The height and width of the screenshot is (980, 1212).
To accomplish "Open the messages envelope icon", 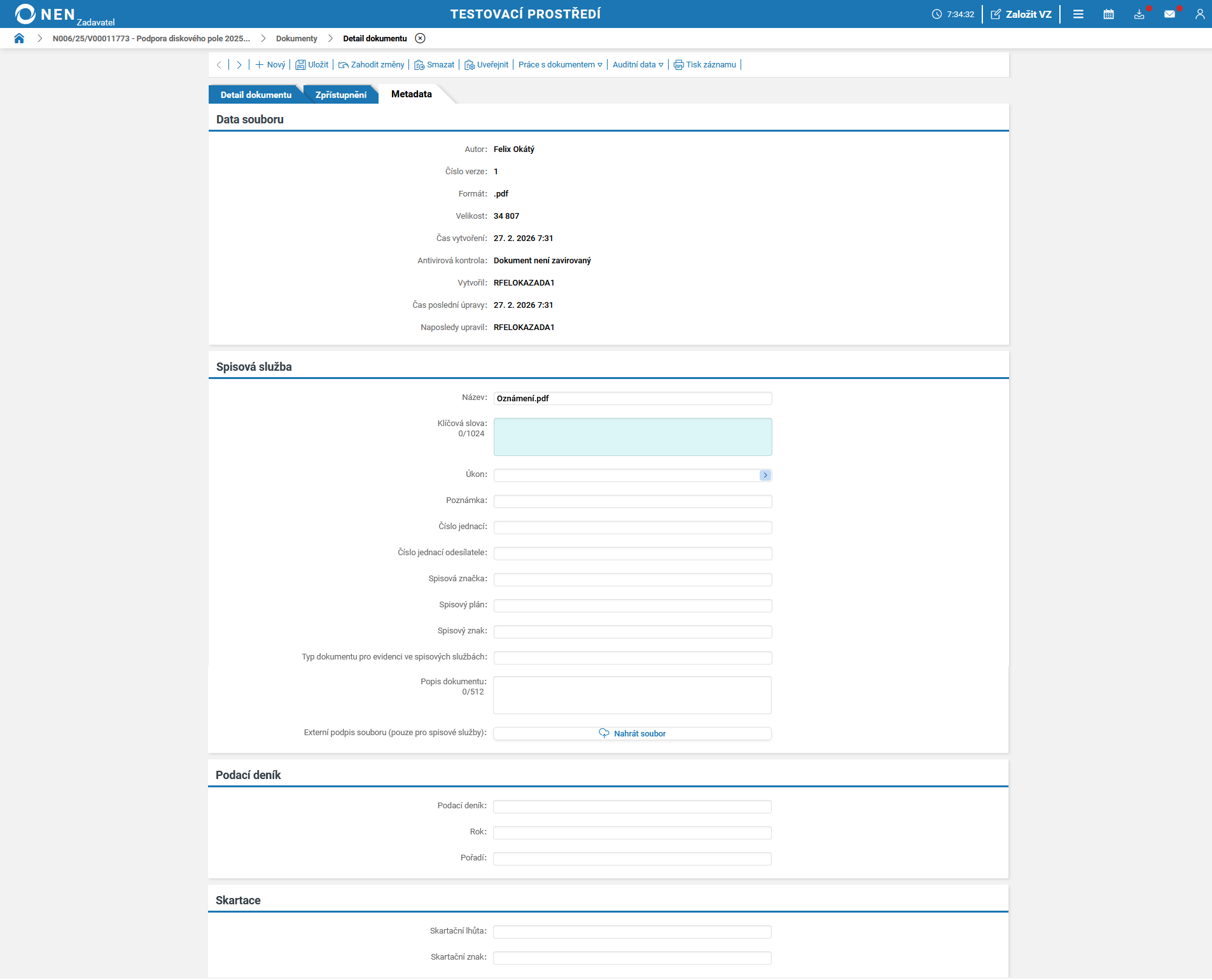I will 1169,14.
